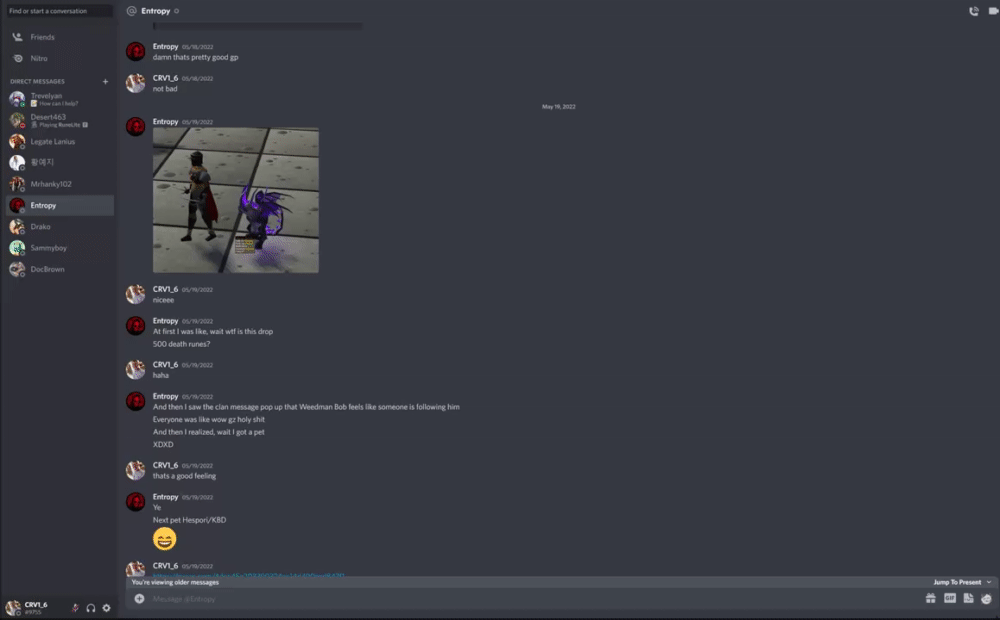Click the message '500 death runes?'
Screen dimensions: 1000x620
[181, 344]
